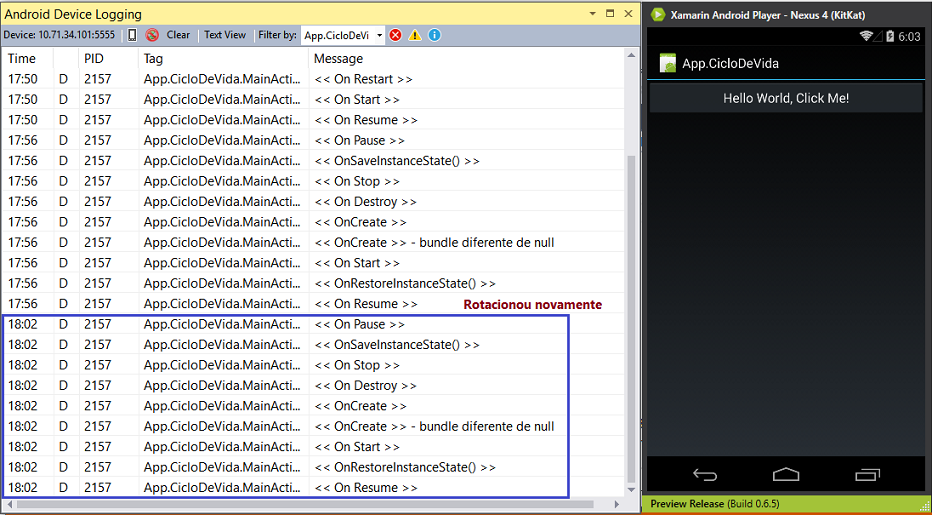Select the 18:02 OnRestoreInstanceState() message
Viewport: 932px width, 515px height.
pyautogui.click(x=404, y=467)
